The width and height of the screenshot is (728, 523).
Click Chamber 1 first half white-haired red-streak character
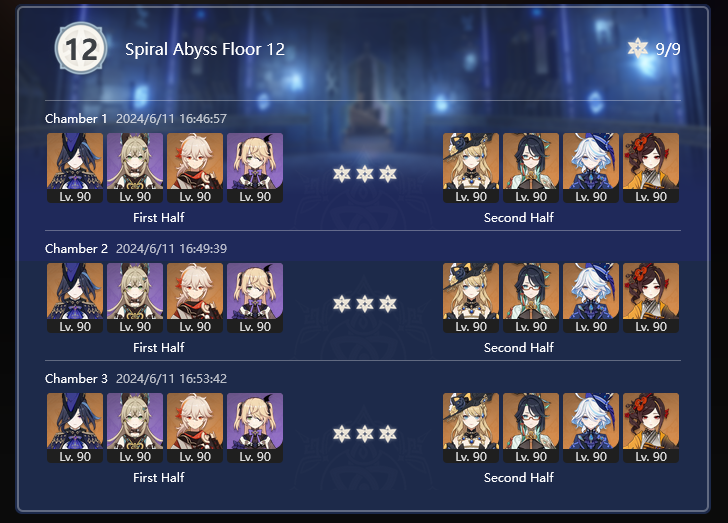tap(195, 168)
